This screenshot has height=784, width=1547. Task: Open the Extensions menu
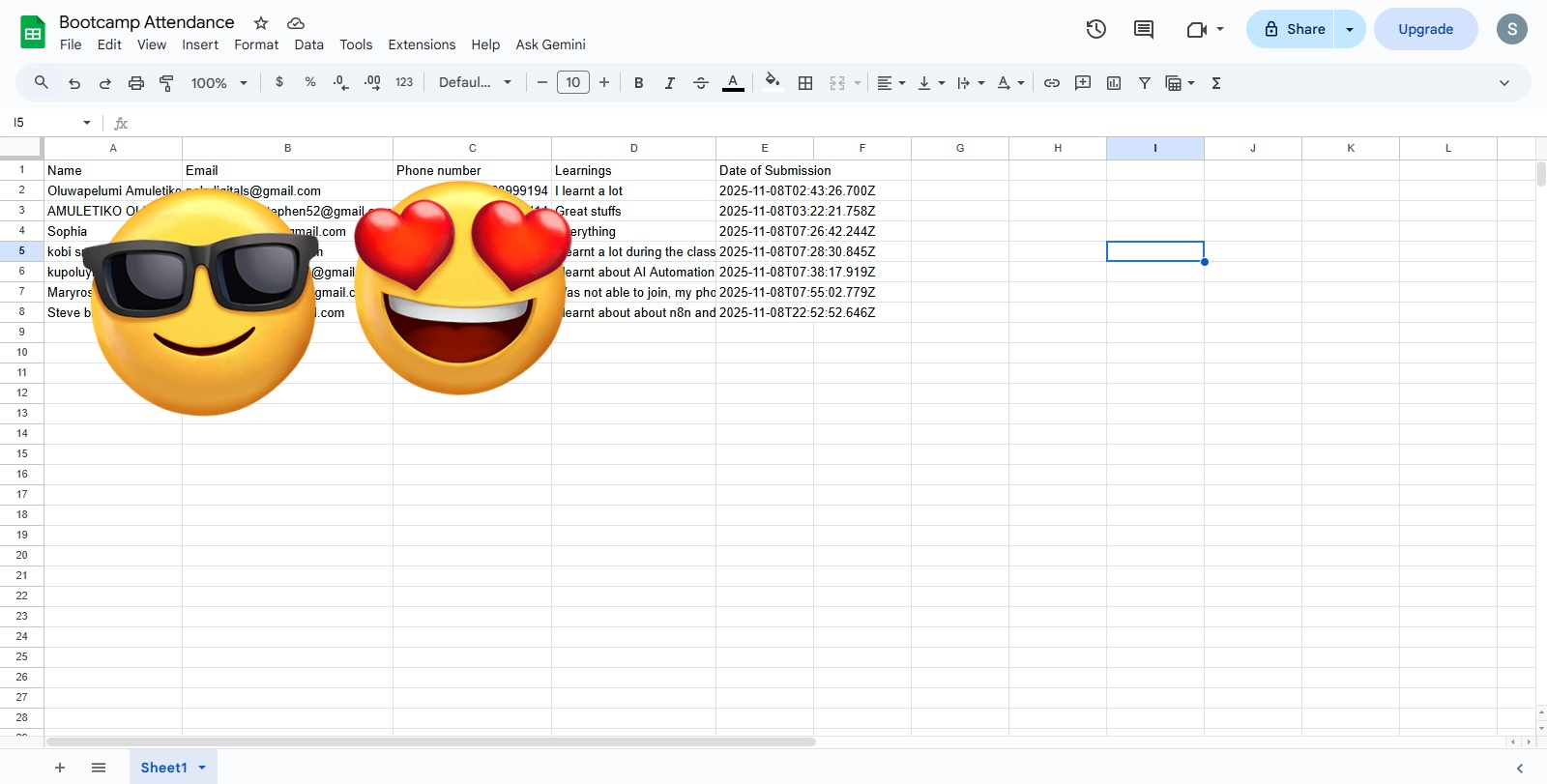[422, 44]
